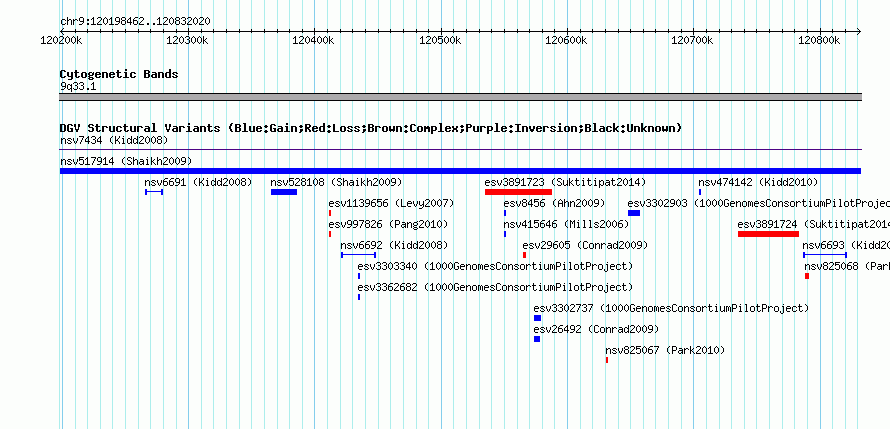Screen dimensions: 890x429
Task: Open the esv3891723 (Suktitipat2014) label
Action: point(565,182)
